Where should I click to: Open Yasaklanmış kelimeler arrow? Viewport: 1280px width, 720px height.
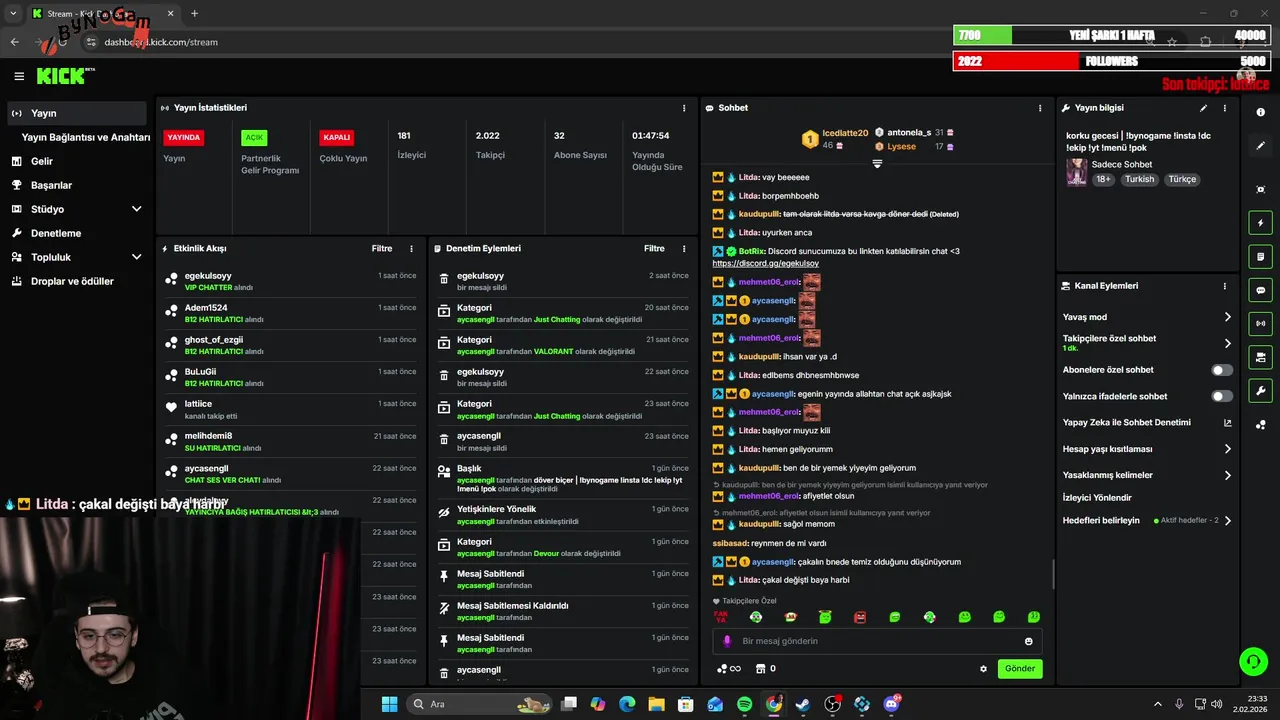pos(1228,475)
